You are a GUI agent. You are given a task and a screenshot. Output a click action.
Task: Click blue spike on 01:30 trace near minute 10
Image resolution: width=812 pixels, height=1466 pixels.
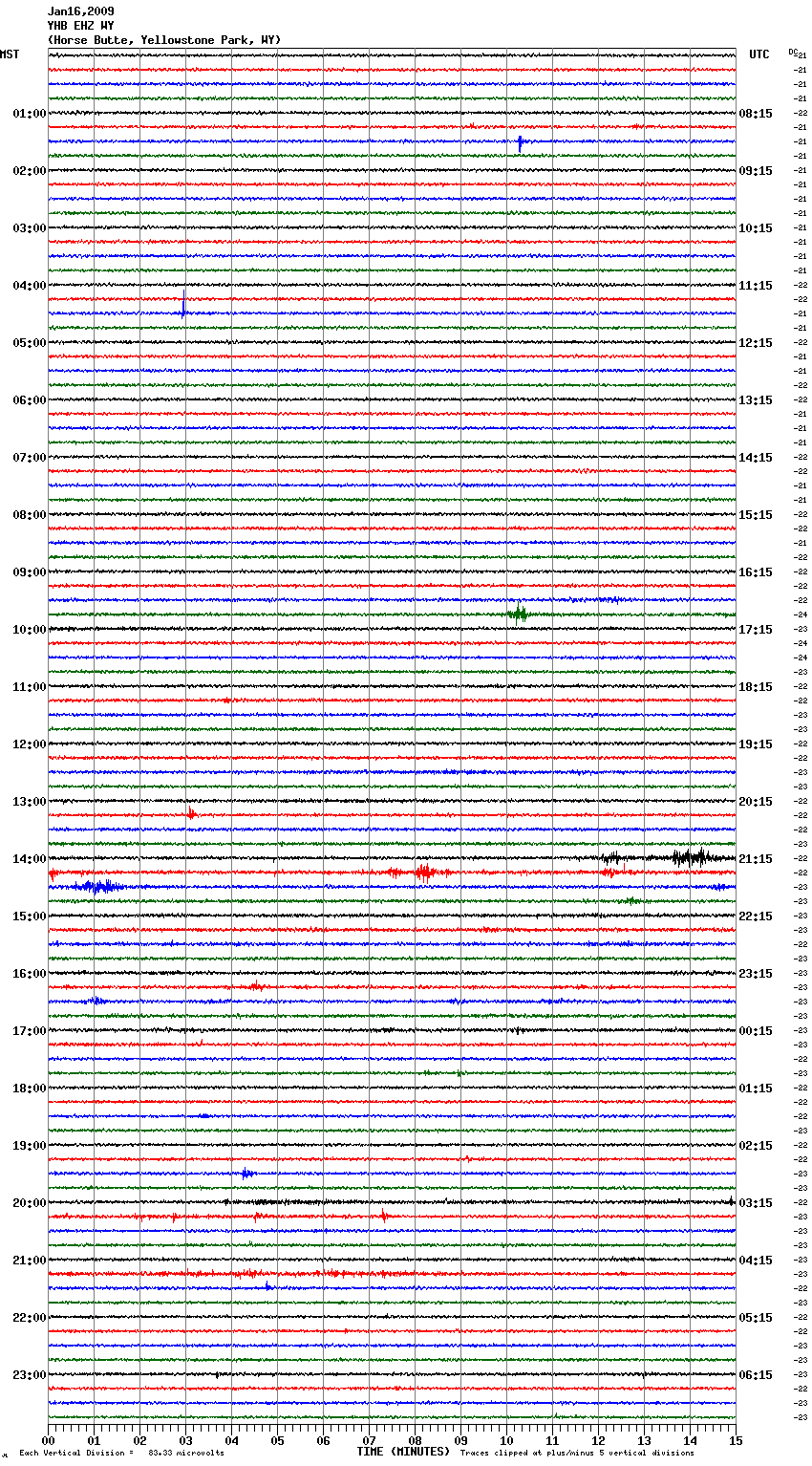pyautogui.click(x=520, y=142)
